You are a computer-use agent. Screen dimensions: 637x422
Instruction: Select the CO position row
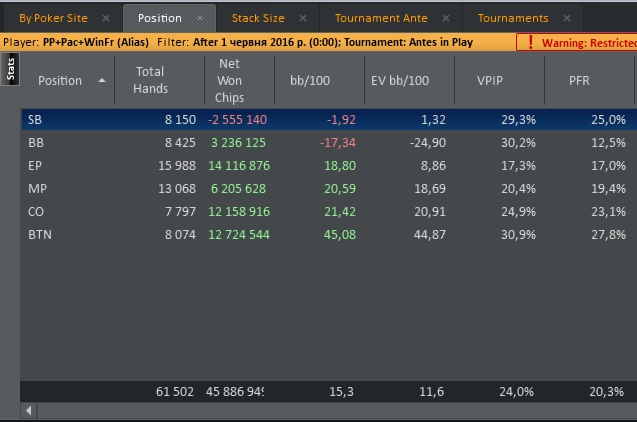(x=329, y=212)
